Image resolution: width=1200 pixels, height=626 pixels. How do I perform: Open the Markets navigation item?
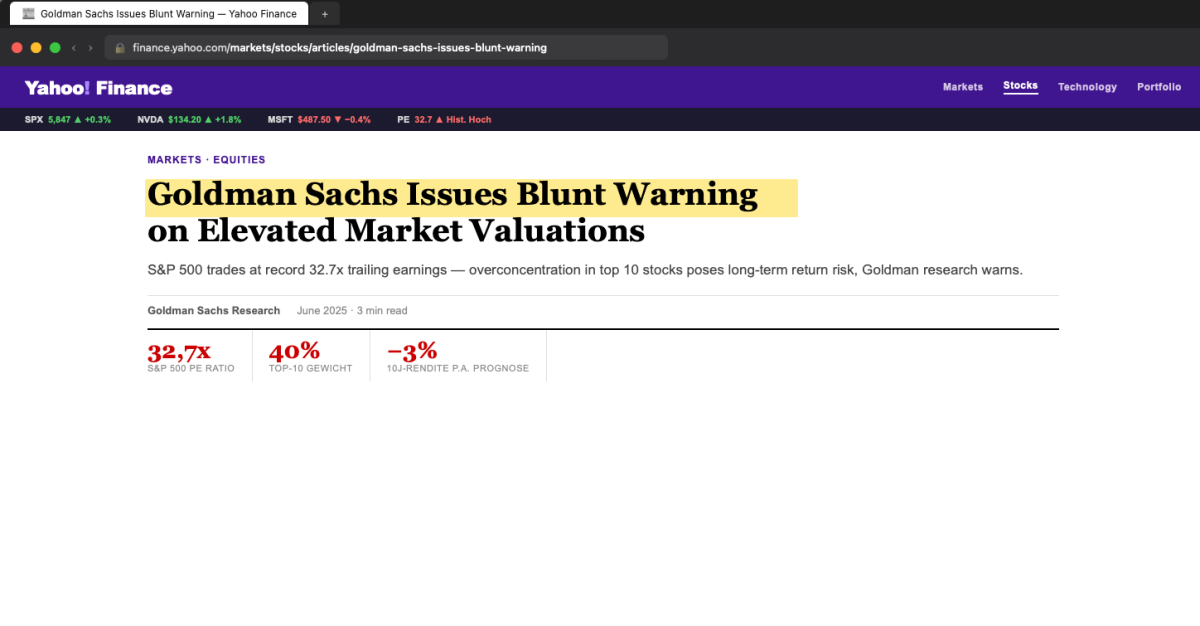click(x=963, y=87)
